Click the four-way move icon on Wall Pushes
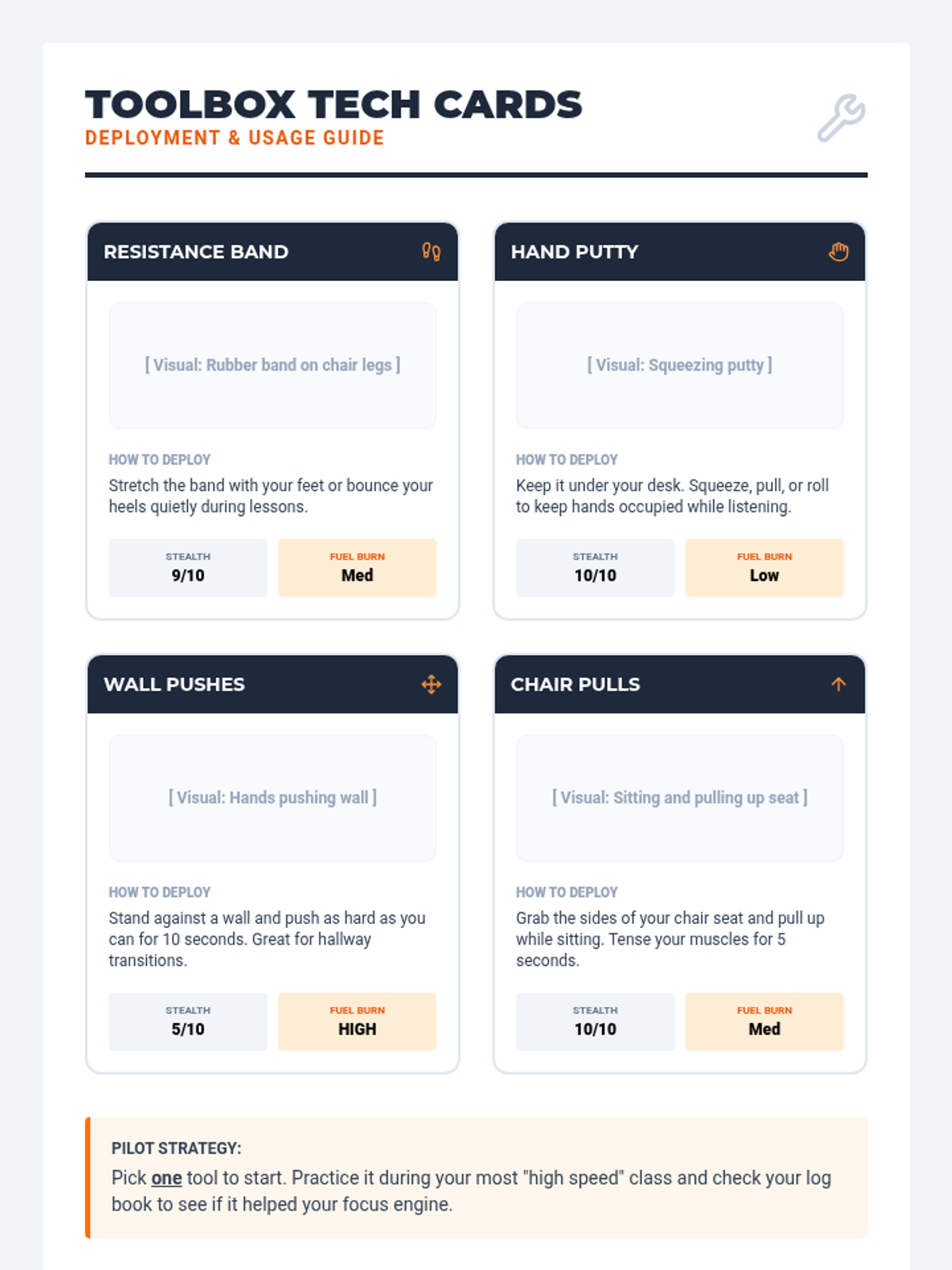952x1270 pixels. [x=431, y=684]
